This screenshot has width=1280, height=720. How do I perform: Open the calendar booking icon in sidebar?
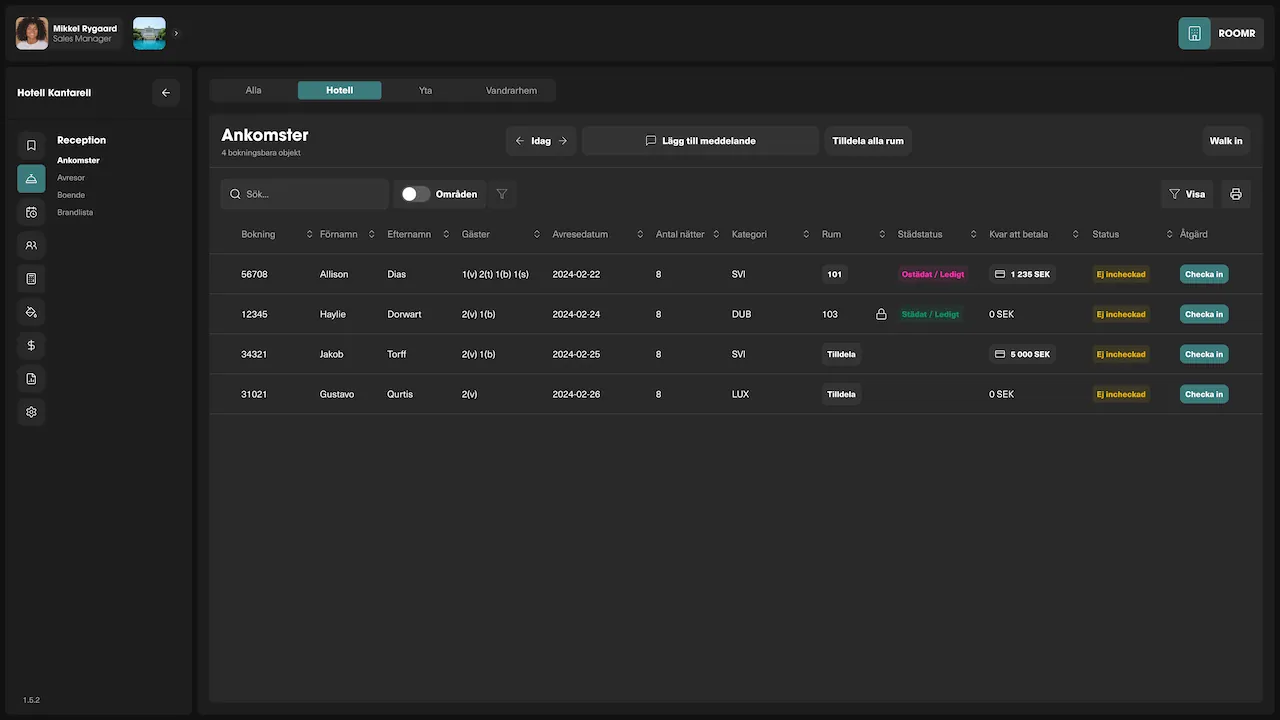click(x=31, y=211)
